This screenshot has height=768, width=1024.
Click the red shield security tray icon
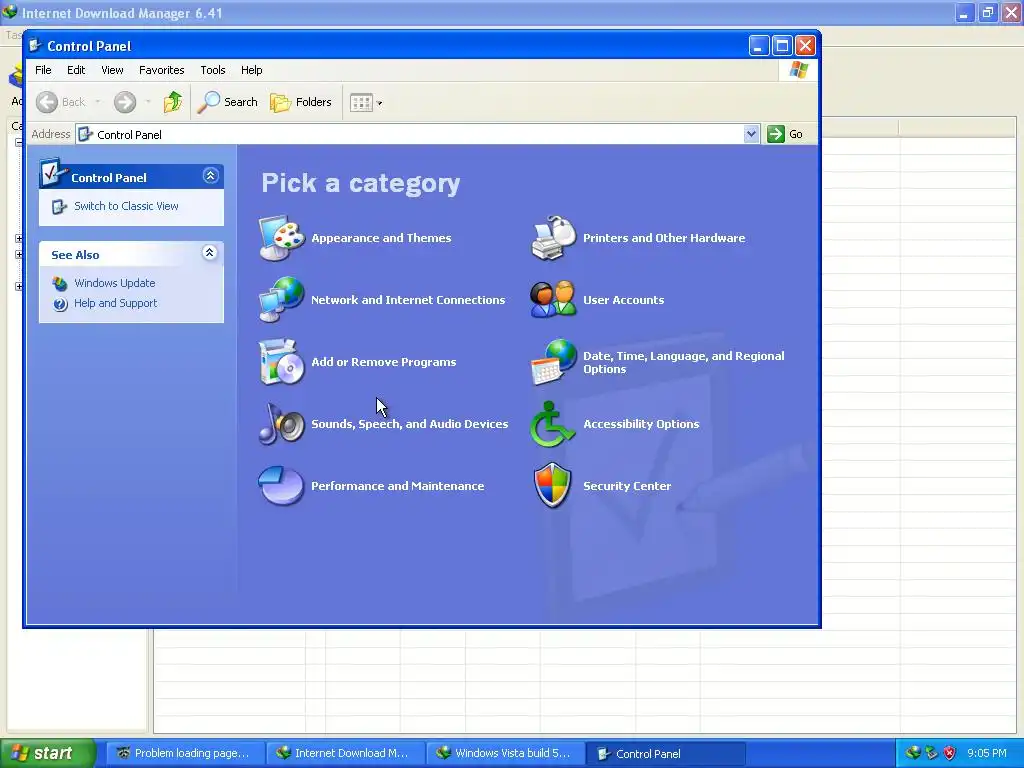tap(950, 753)
